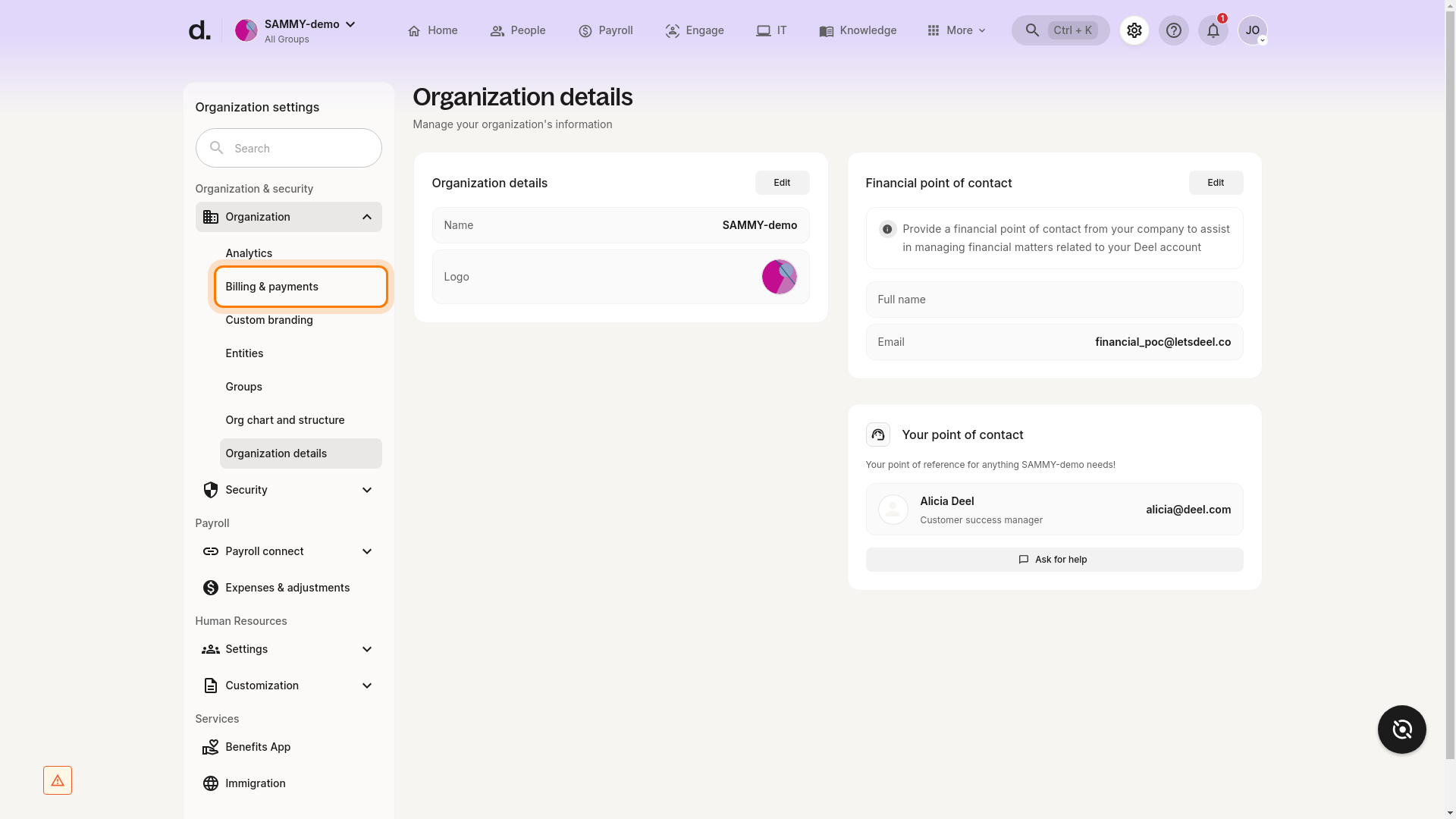Open Groups settings

point(300,387)
